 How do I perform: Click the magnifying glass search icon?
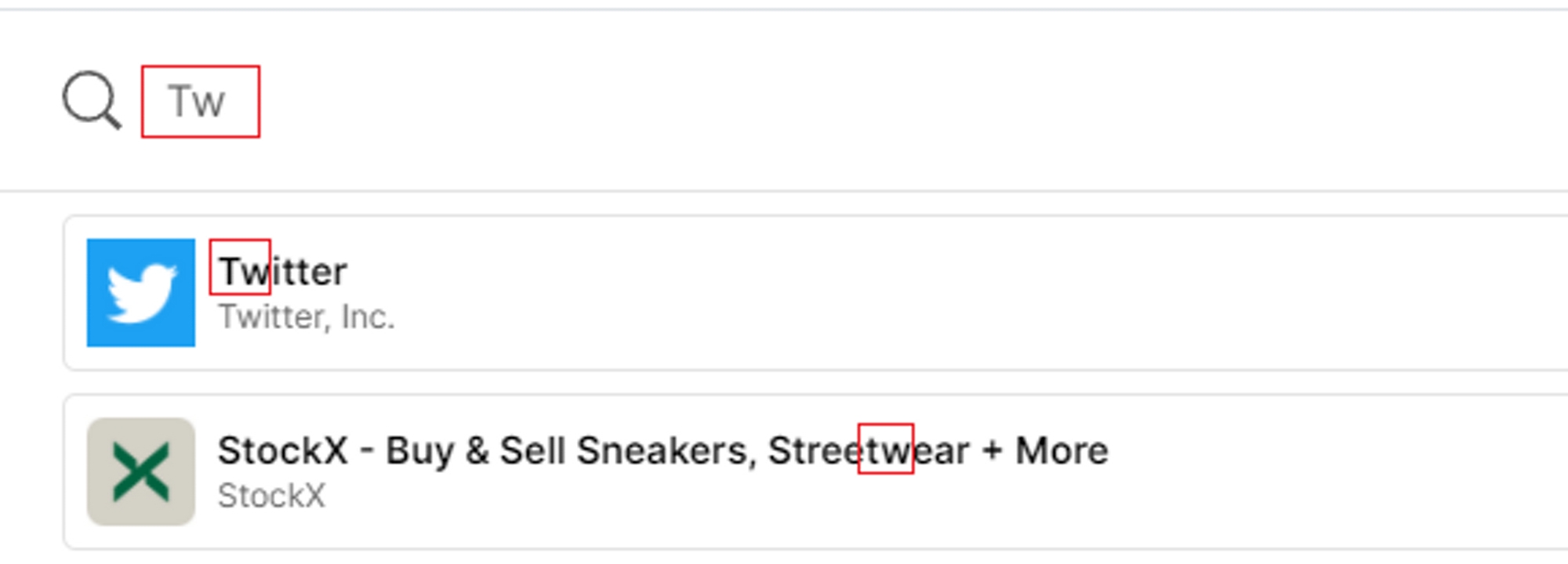click(92, 100)
